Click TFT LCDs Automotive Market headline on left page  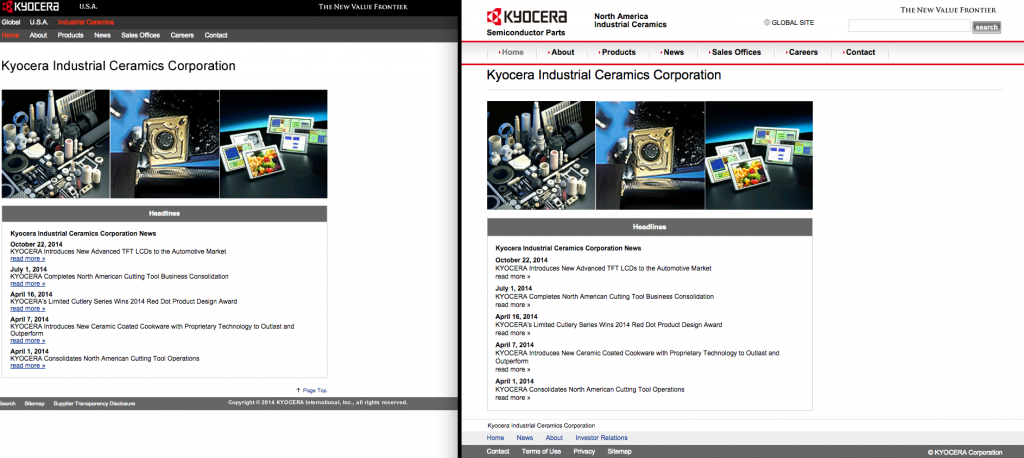(x=118, y=252)
